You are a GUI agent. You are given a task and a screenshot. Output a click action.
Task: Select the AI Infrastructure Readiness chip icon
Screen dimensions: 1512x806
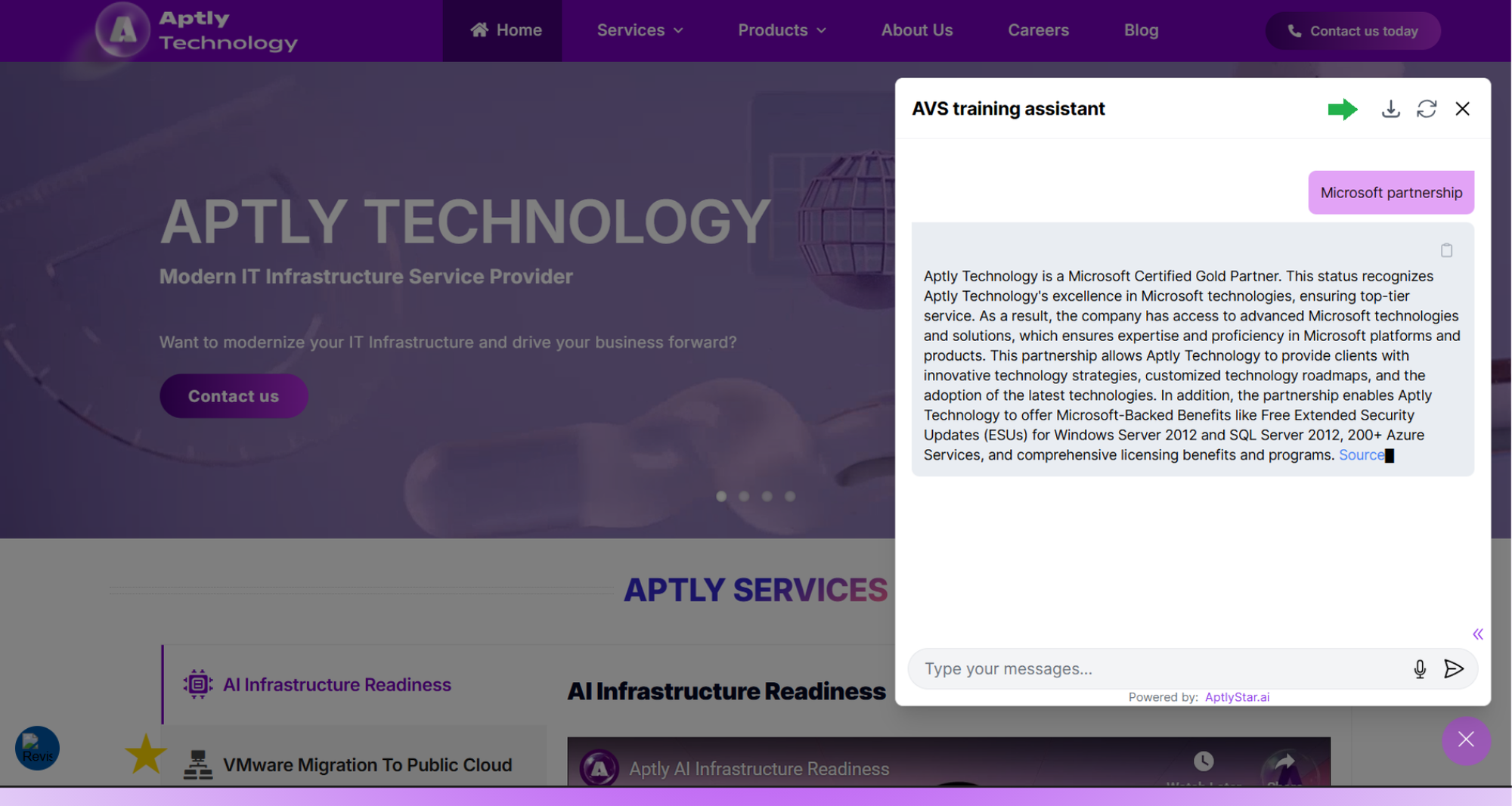[x=197, y=683]
